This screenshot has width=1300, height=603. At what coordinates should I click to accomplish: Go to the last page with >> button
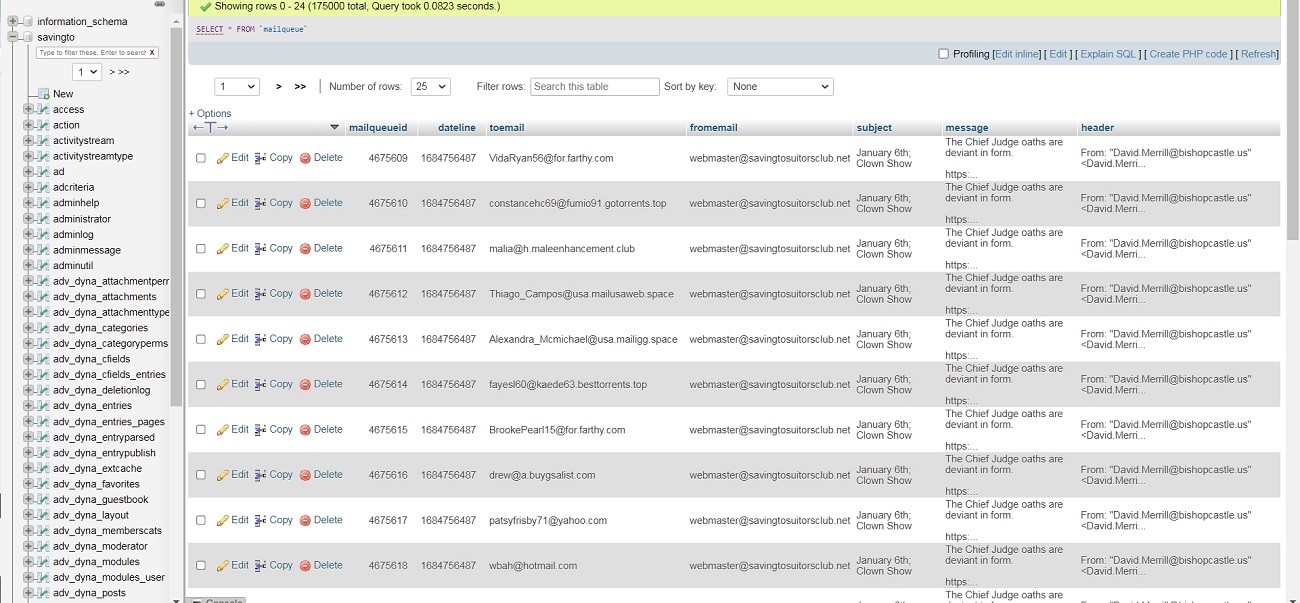(x=300, y=87)
